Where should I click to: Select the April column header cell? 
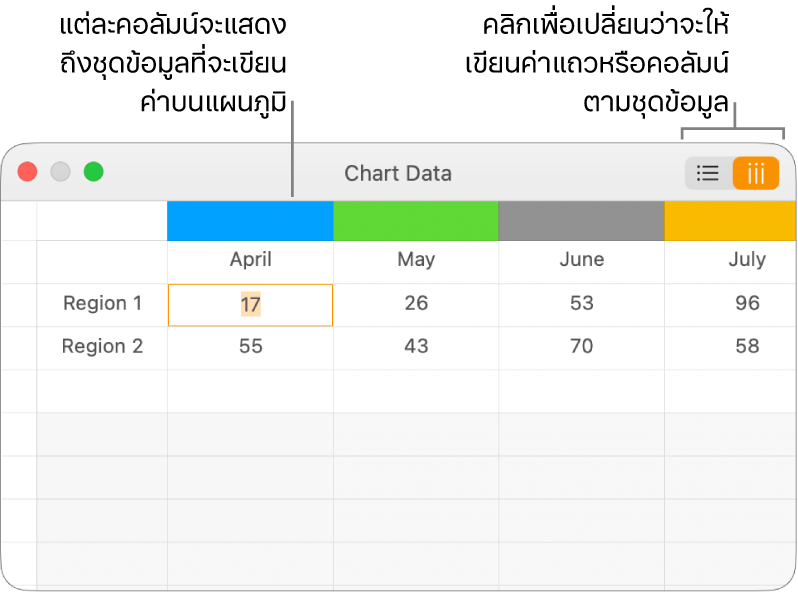click(x=250, y=260)
